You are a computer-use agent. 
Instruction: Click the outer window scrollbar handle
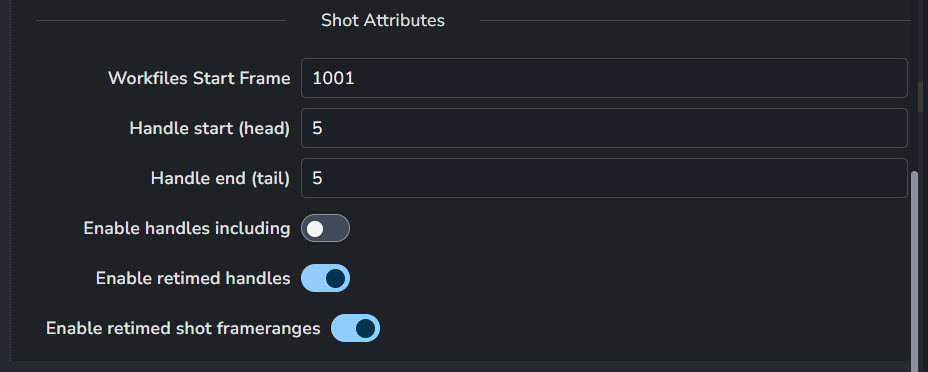[x=920, y=97]
